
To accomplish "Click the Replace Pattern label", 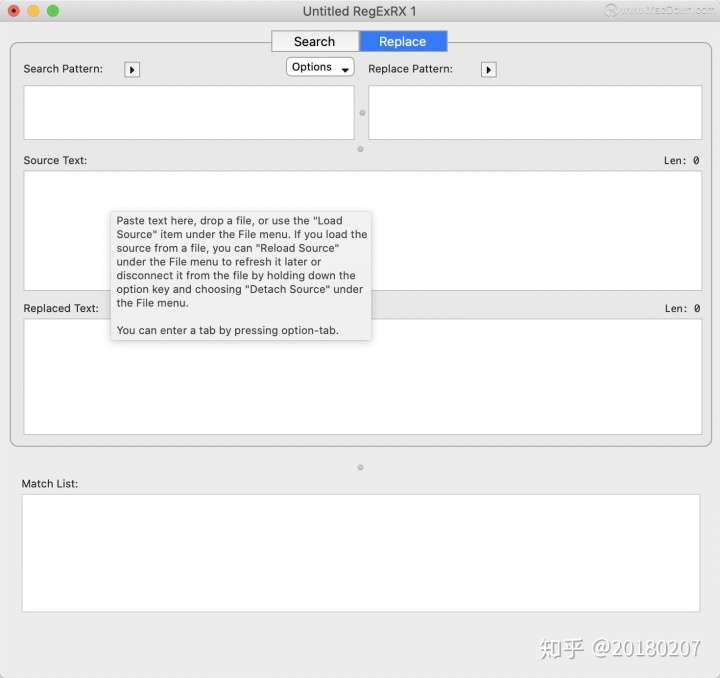I will pyautogui.click(x=411, y=69).
